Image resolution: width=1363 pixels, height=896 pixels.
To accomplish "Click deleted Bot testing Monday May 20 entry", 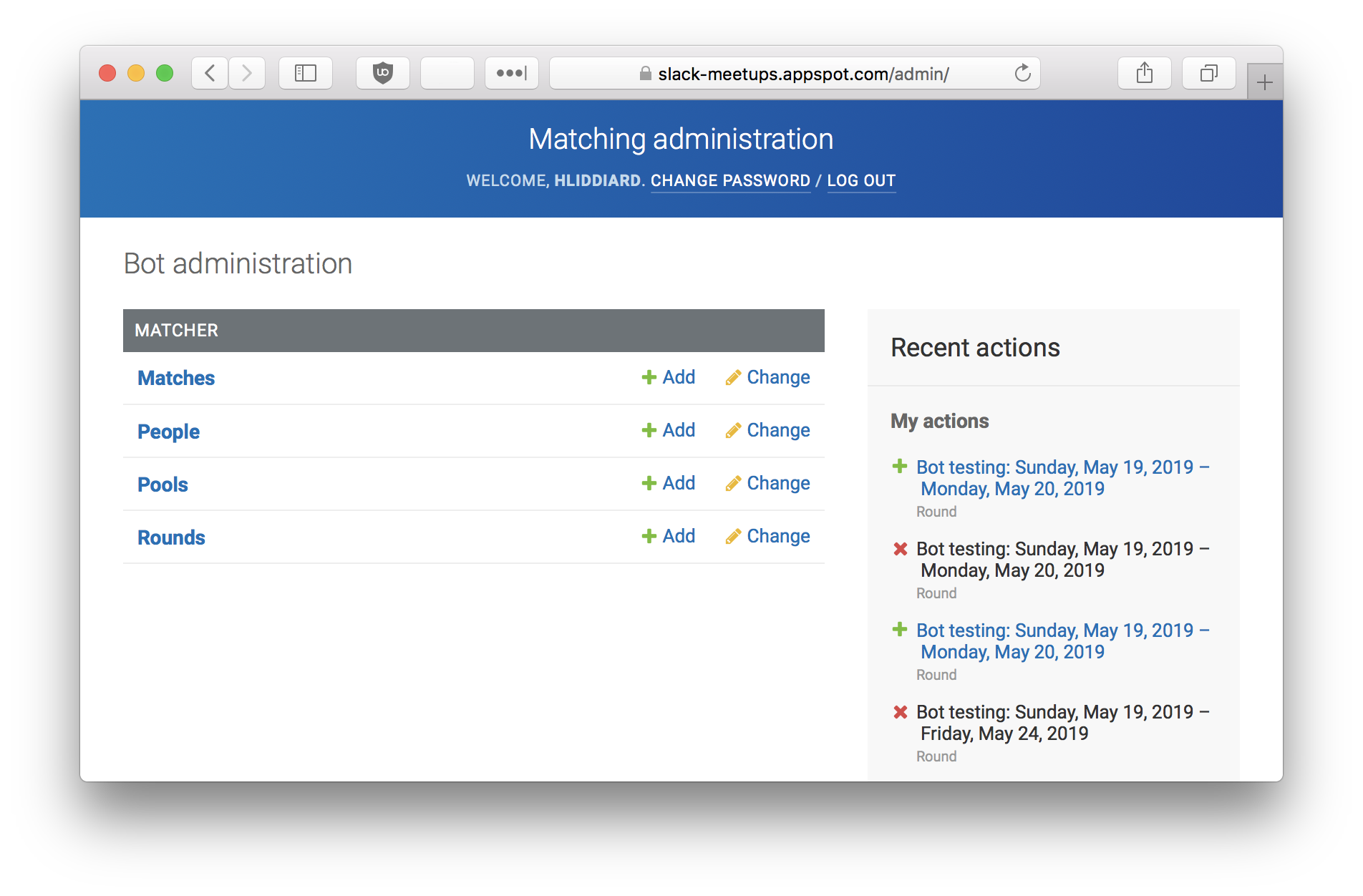I will pos(1062,560).
